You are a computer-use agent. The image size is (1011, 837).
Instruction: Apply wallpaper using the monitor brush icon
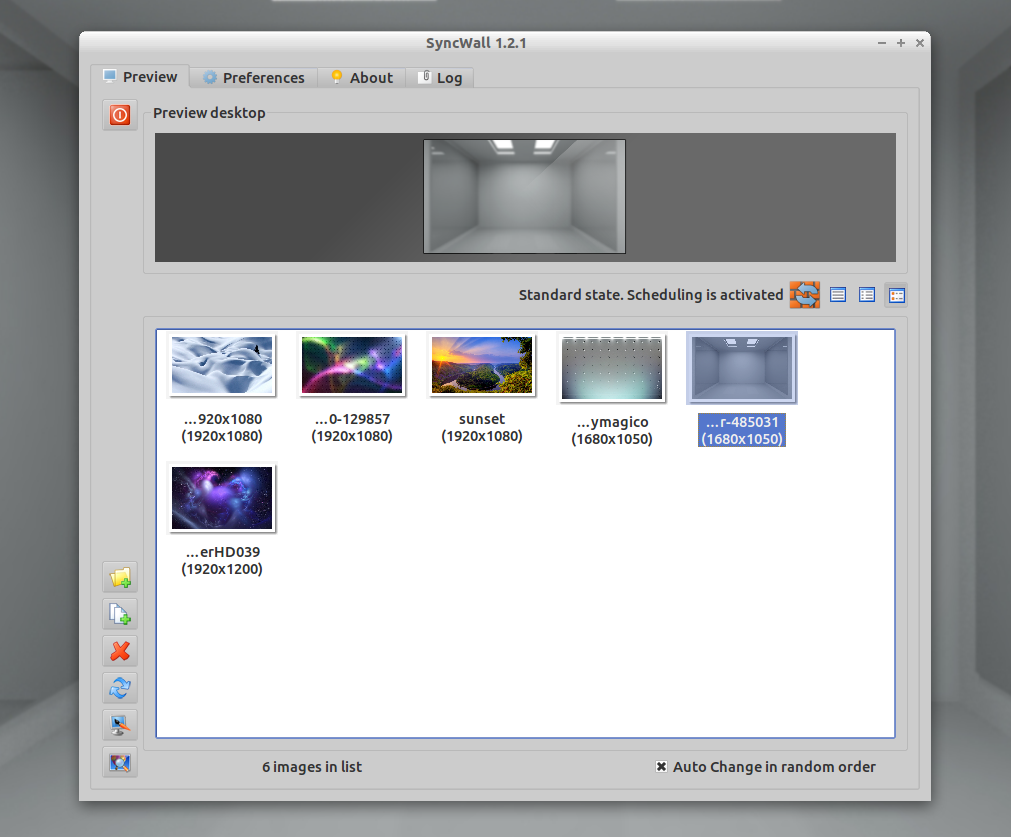pos(119,725)
